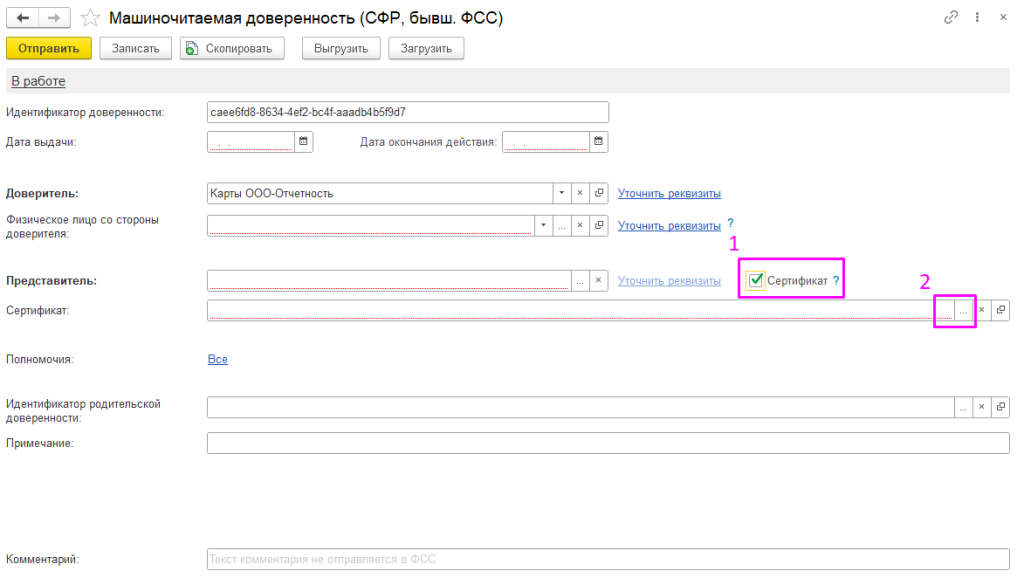Add form to favorites with star icon

click(x=90, y=18)
